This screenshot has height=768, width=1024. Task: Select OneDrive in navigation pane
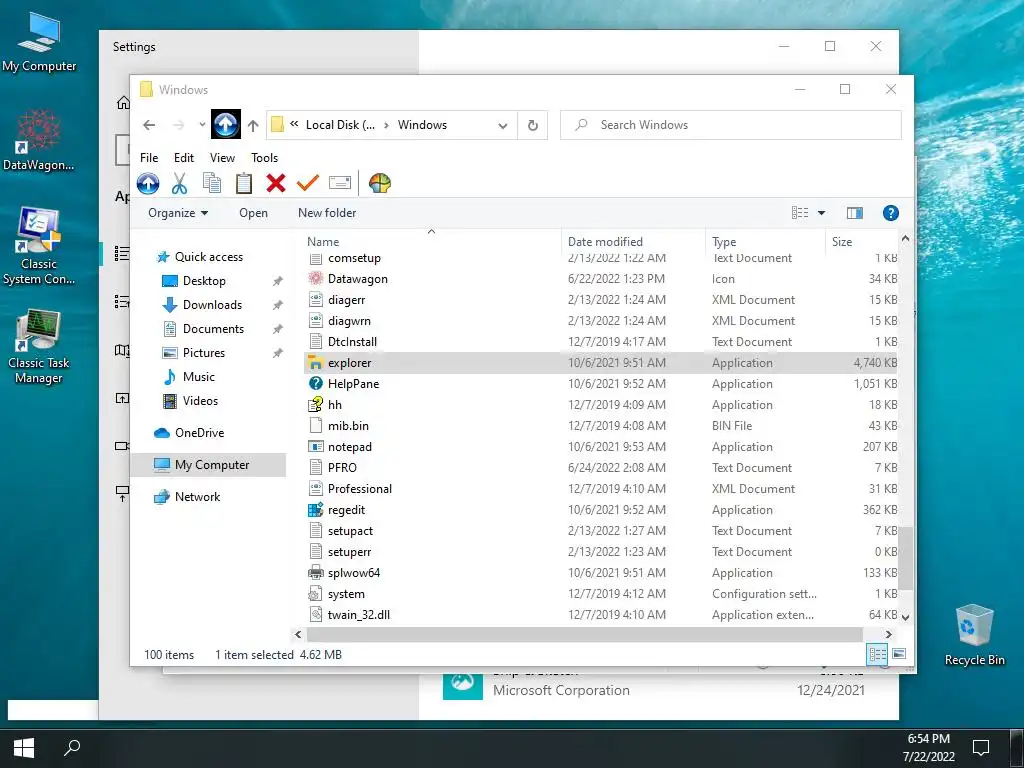tap(199, 433)
